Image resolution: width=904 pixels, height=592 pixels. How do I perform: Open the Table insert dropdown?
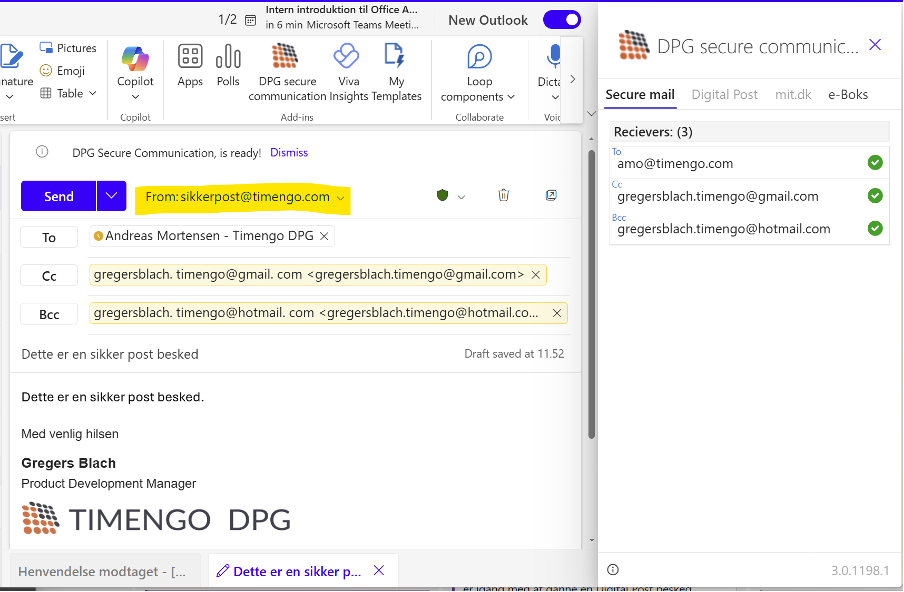(x=67, y=93)
